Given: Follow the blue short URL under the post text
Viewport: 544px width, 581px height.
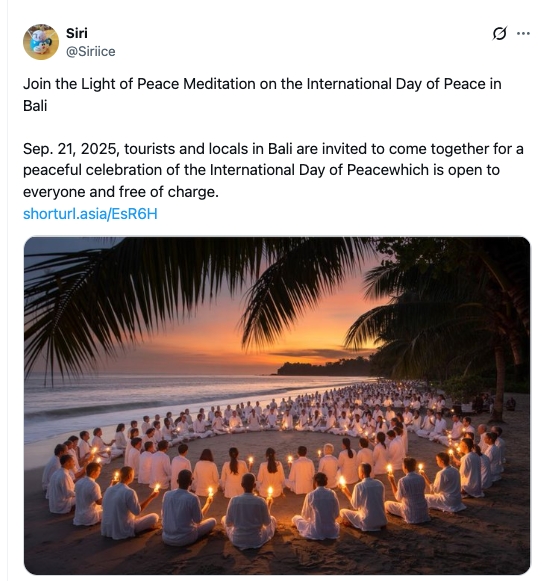Looking at the screenshot, I should [90, 214].
